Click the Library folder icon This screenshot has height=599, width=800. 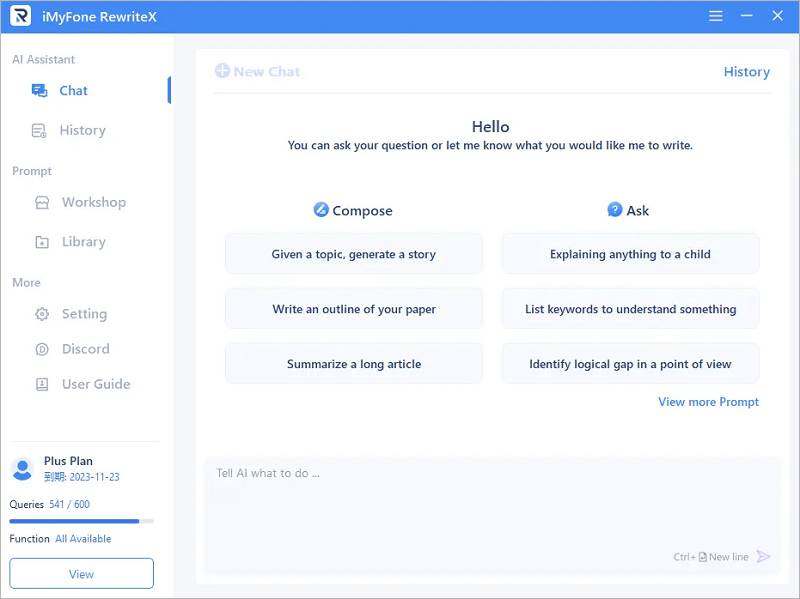pos(42,242)
